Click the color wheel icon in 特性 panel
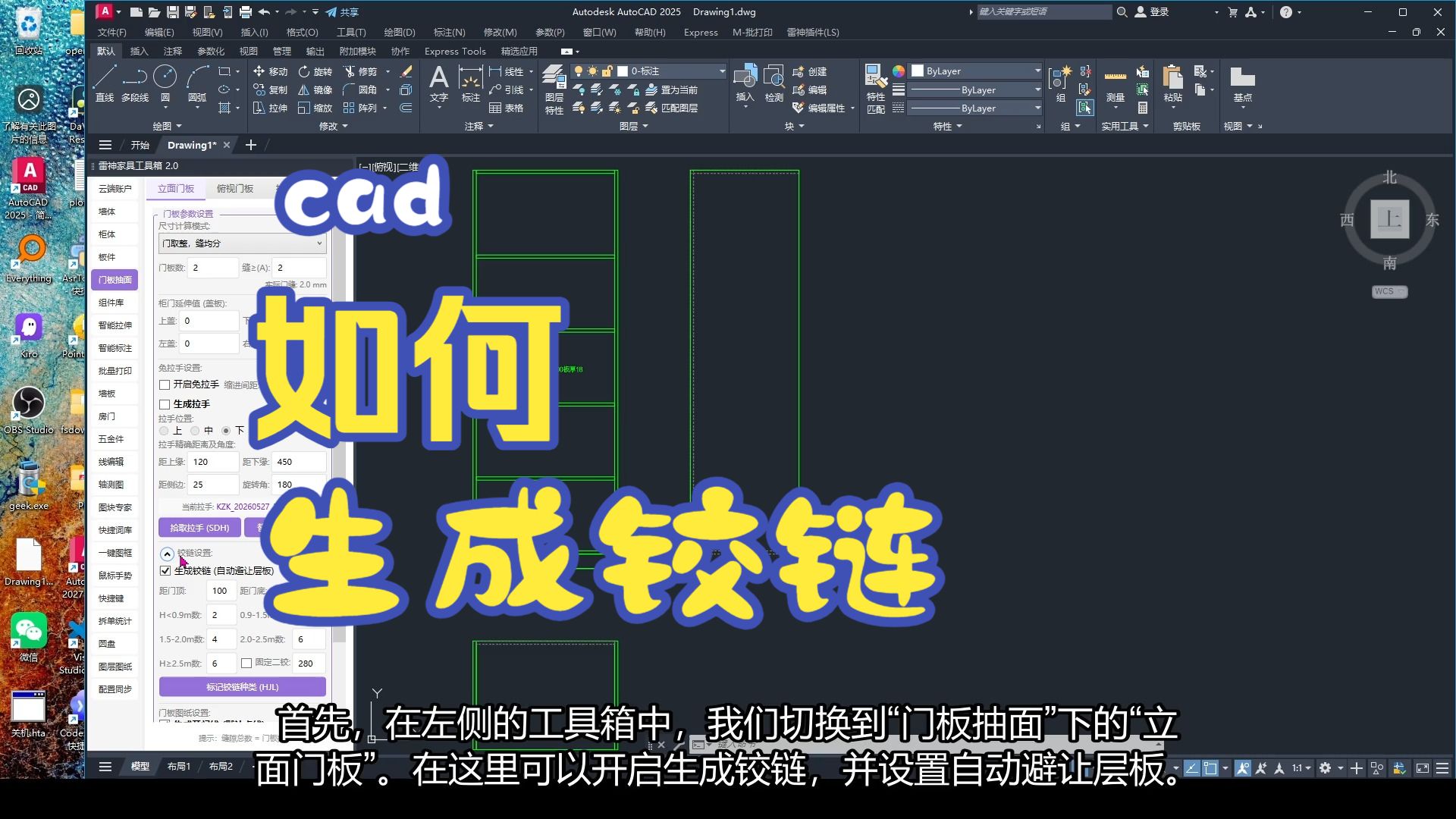The width and height of the screenshot is (1456, 819). point(899,71)
